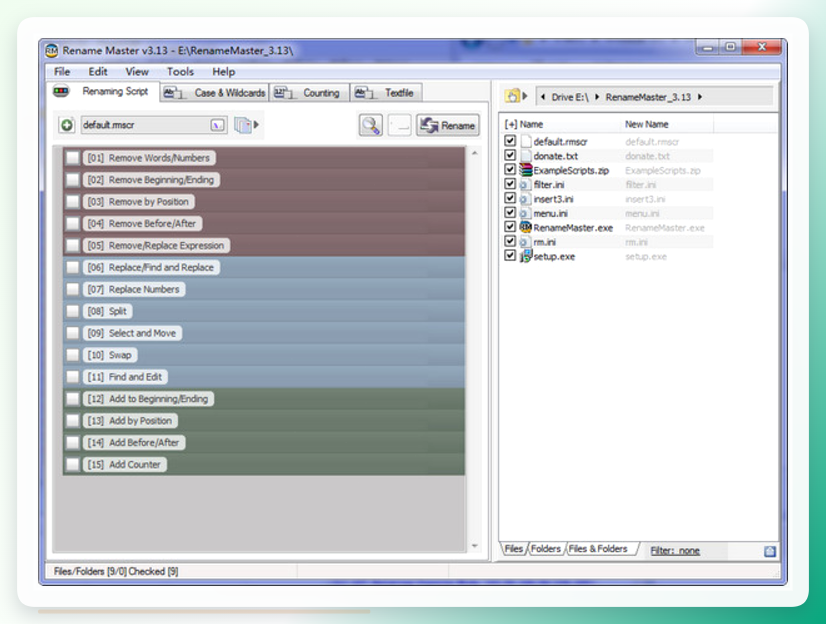Enable step [07] Replace Numbers checkbox
826x624 pixels.
click(73, 290)
